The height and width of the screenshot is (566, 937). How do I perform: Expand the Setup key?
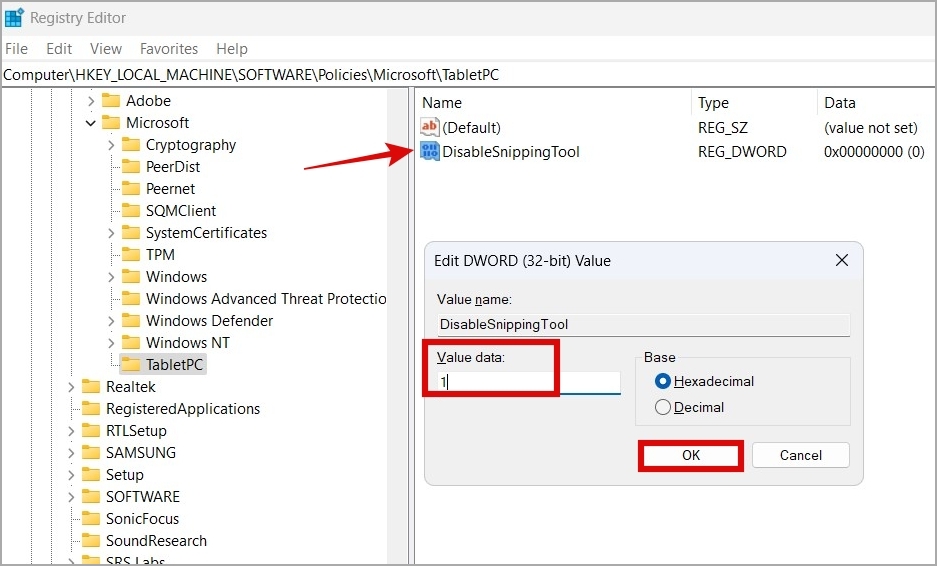tap(71, 475)
